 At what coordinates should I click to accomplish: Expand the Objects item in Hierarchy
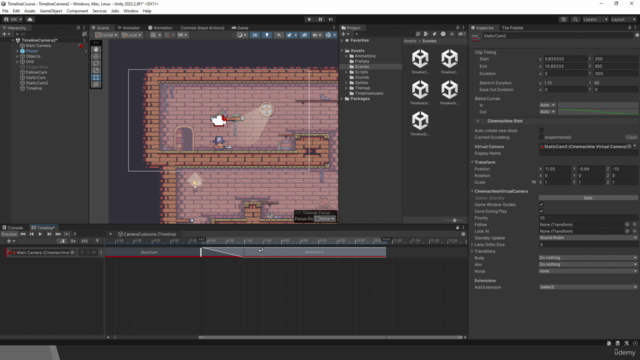[18, 56]
